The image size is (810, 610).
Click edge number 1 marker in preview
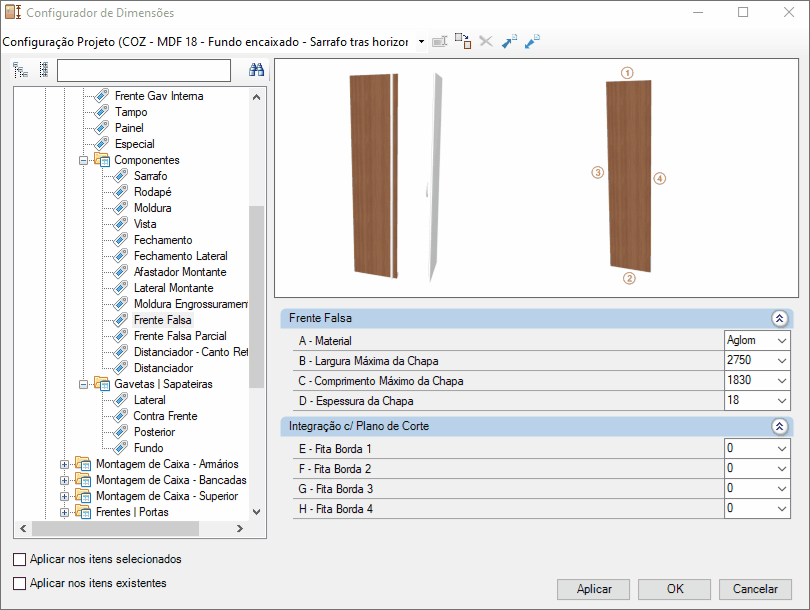pos(627,72)
